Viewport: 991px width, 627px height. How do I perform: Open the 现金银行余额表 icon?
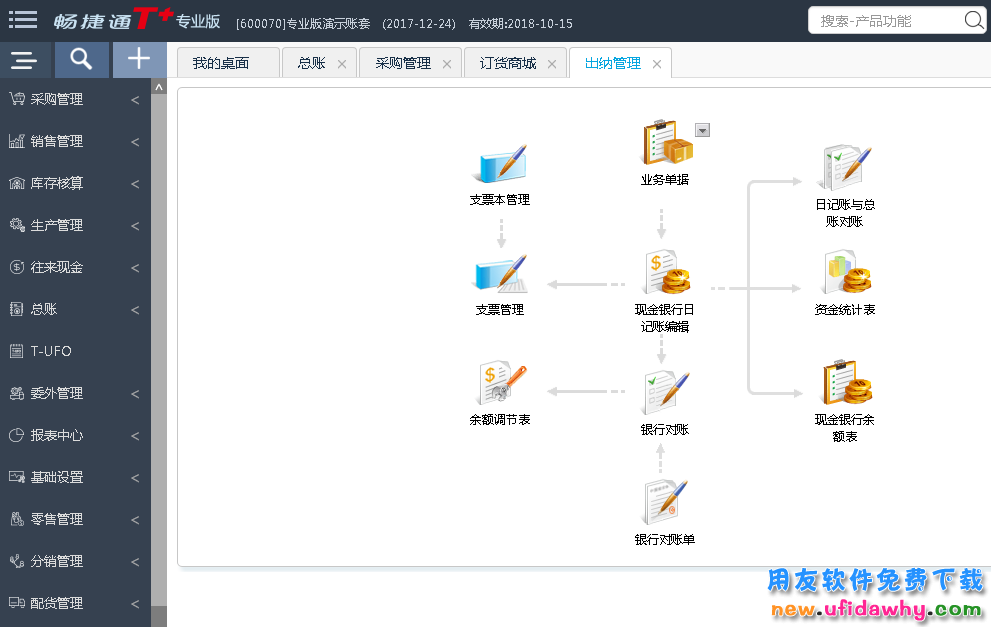click(x=845, y=384)
